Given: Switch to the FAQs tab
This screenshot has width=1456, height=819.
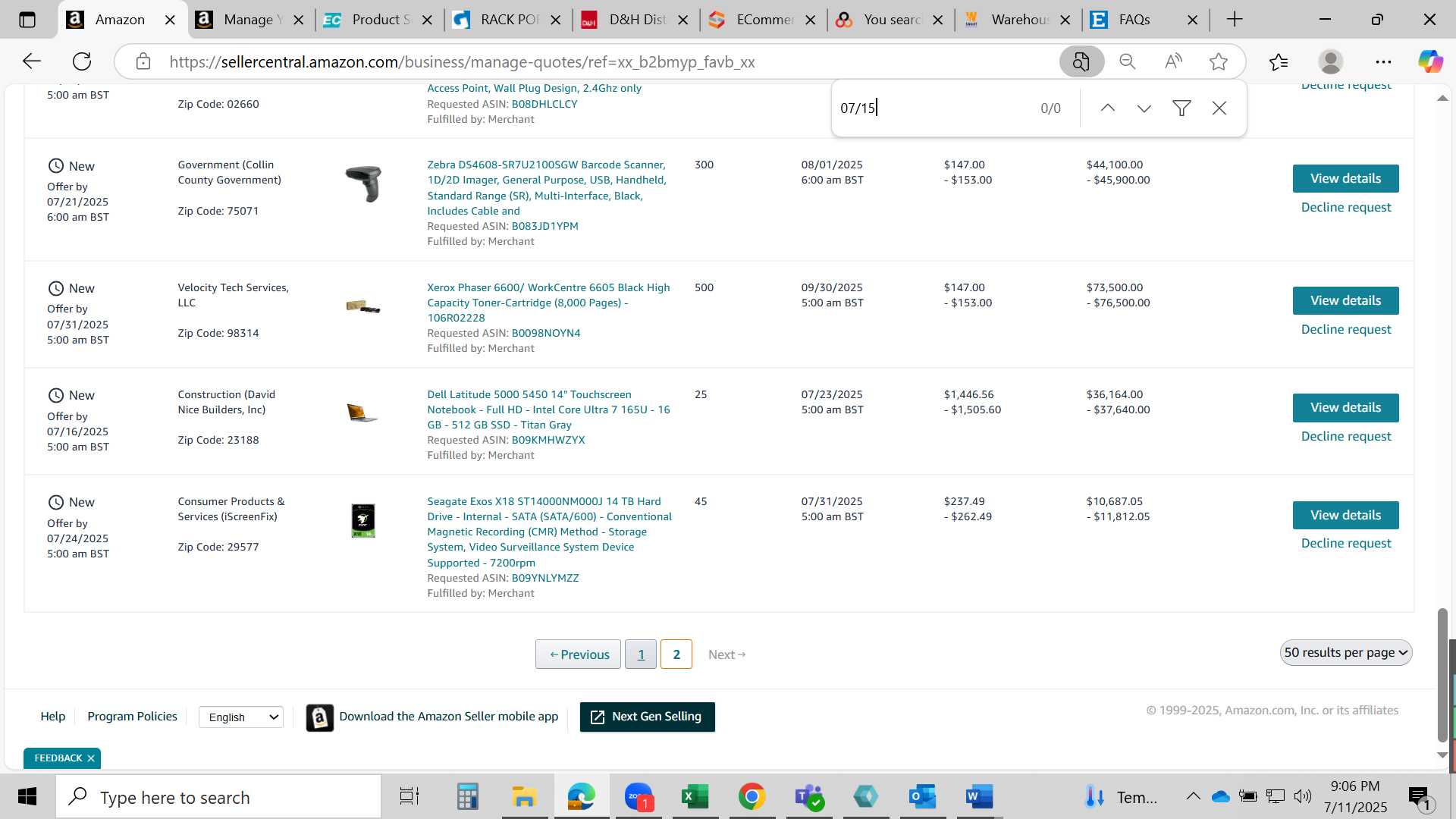Looking at the screenshot, I should pos(1134,20).
